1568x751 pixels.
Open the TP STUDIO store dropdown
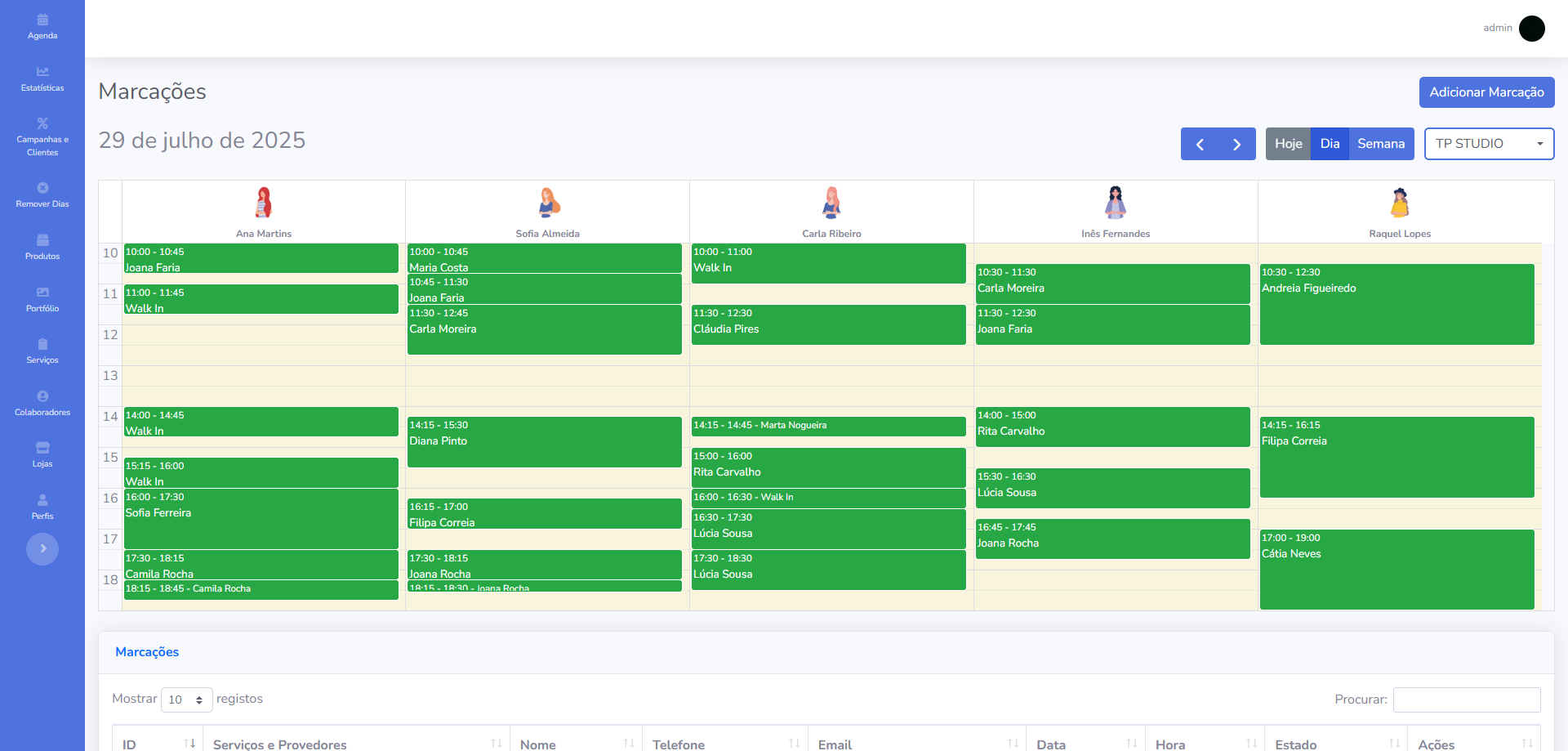[1489, 144]
